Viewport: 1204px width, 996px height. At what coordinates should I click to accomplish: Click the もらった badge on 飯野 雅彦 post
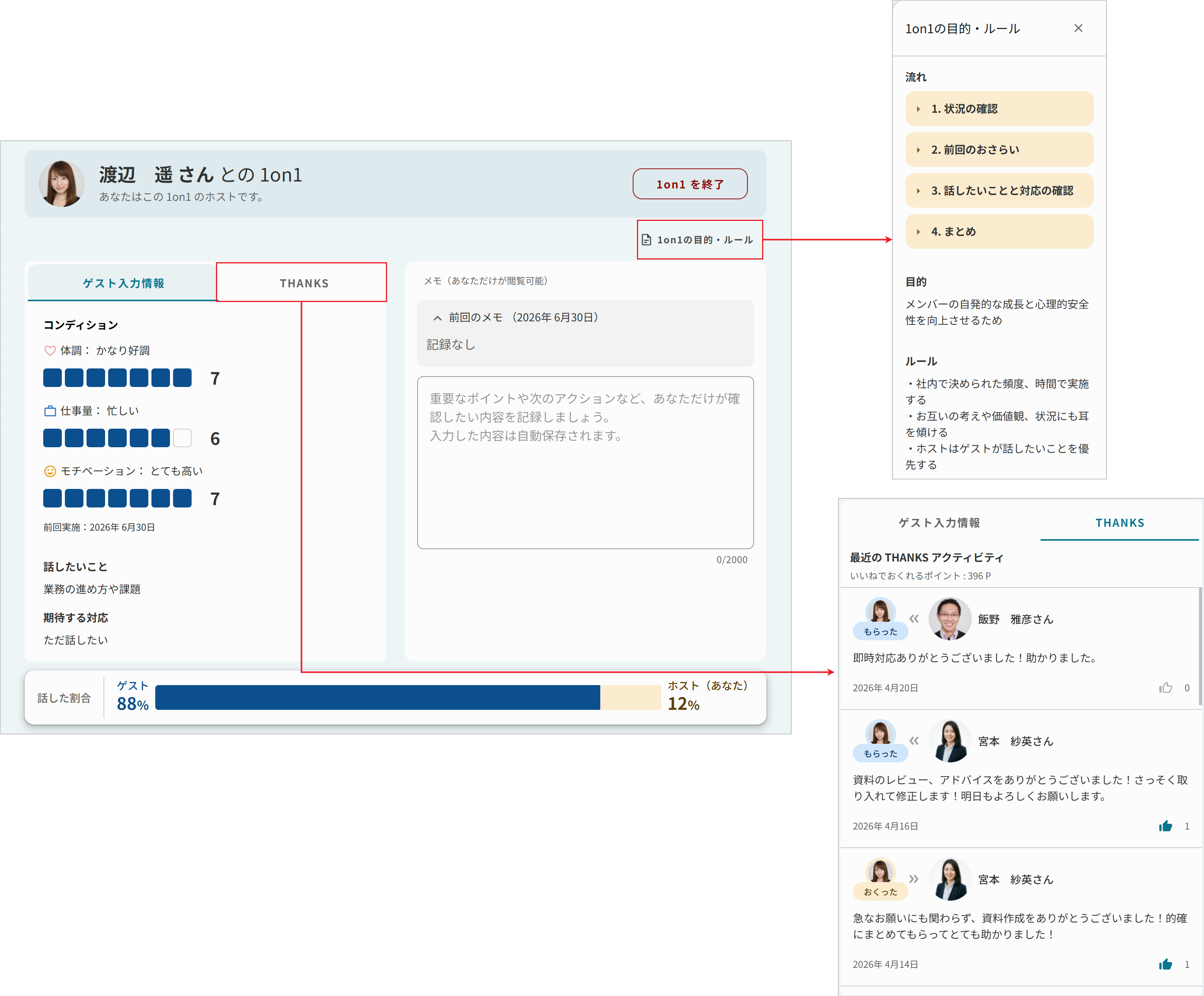pyautogui.click(x=880, y=631)
